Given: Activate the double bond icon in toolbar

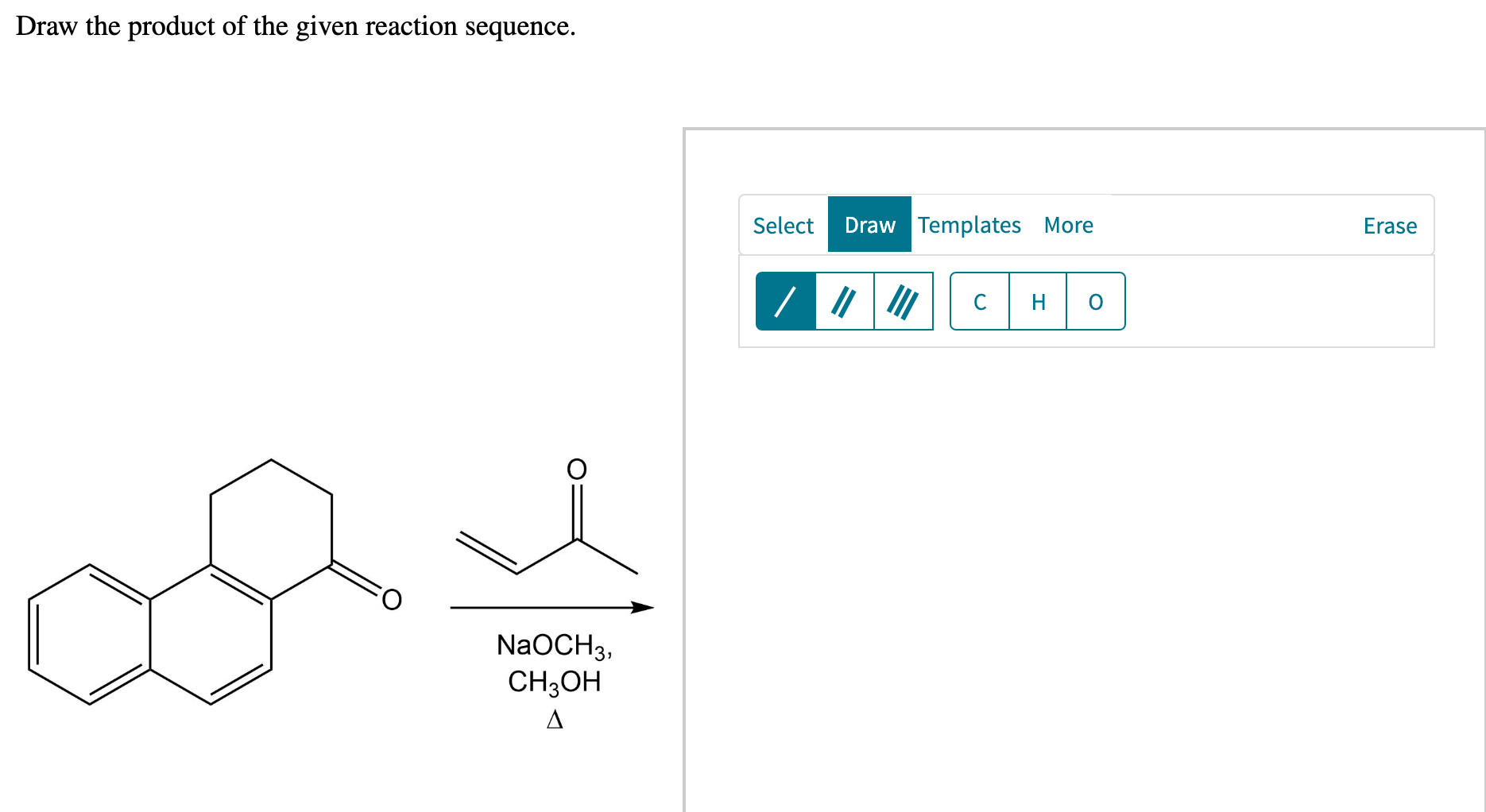Looking at the screenshot, I should tap(844, 300).
